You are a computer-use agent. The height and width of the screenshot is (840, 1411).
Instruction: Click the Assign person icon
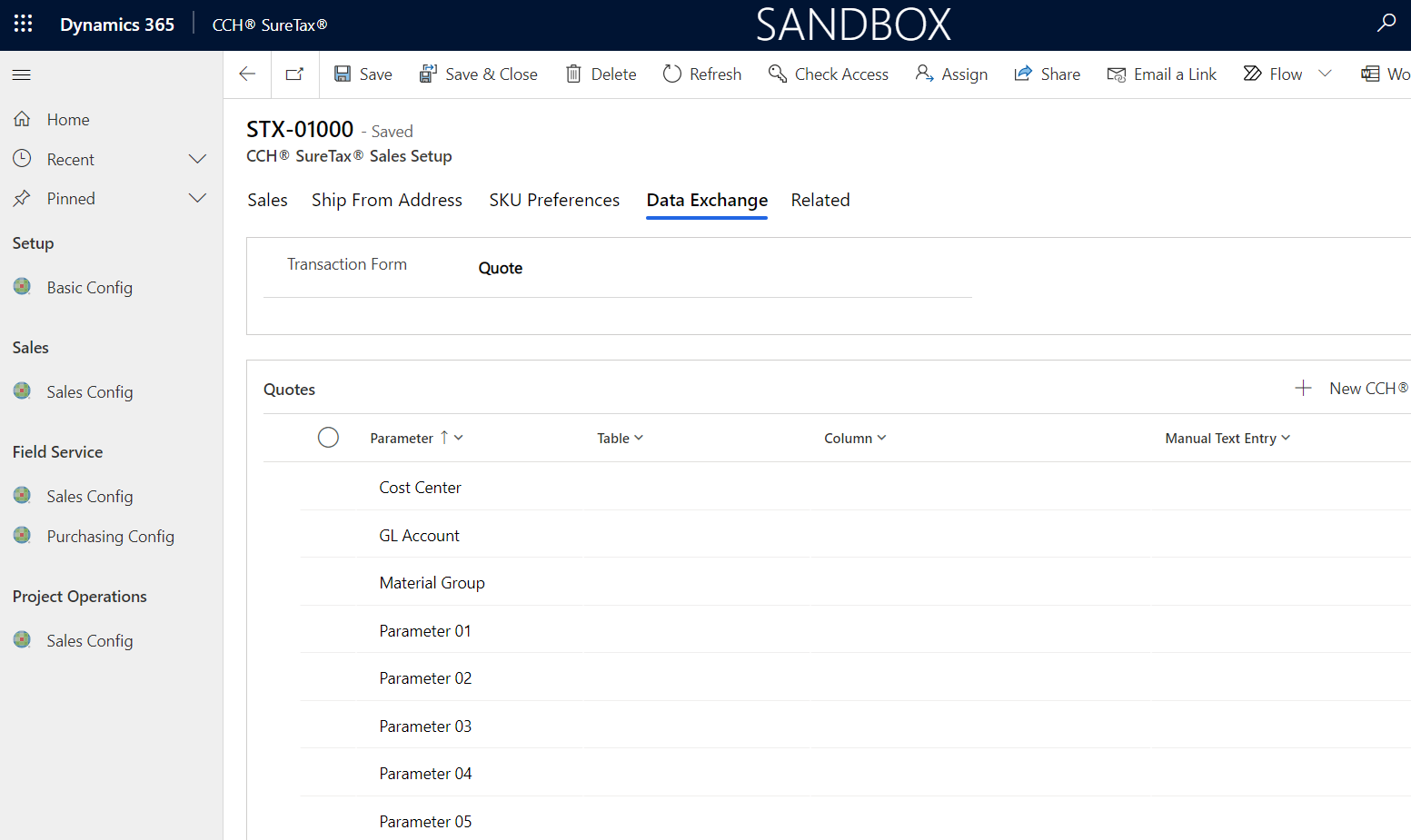tap(924, 74)
